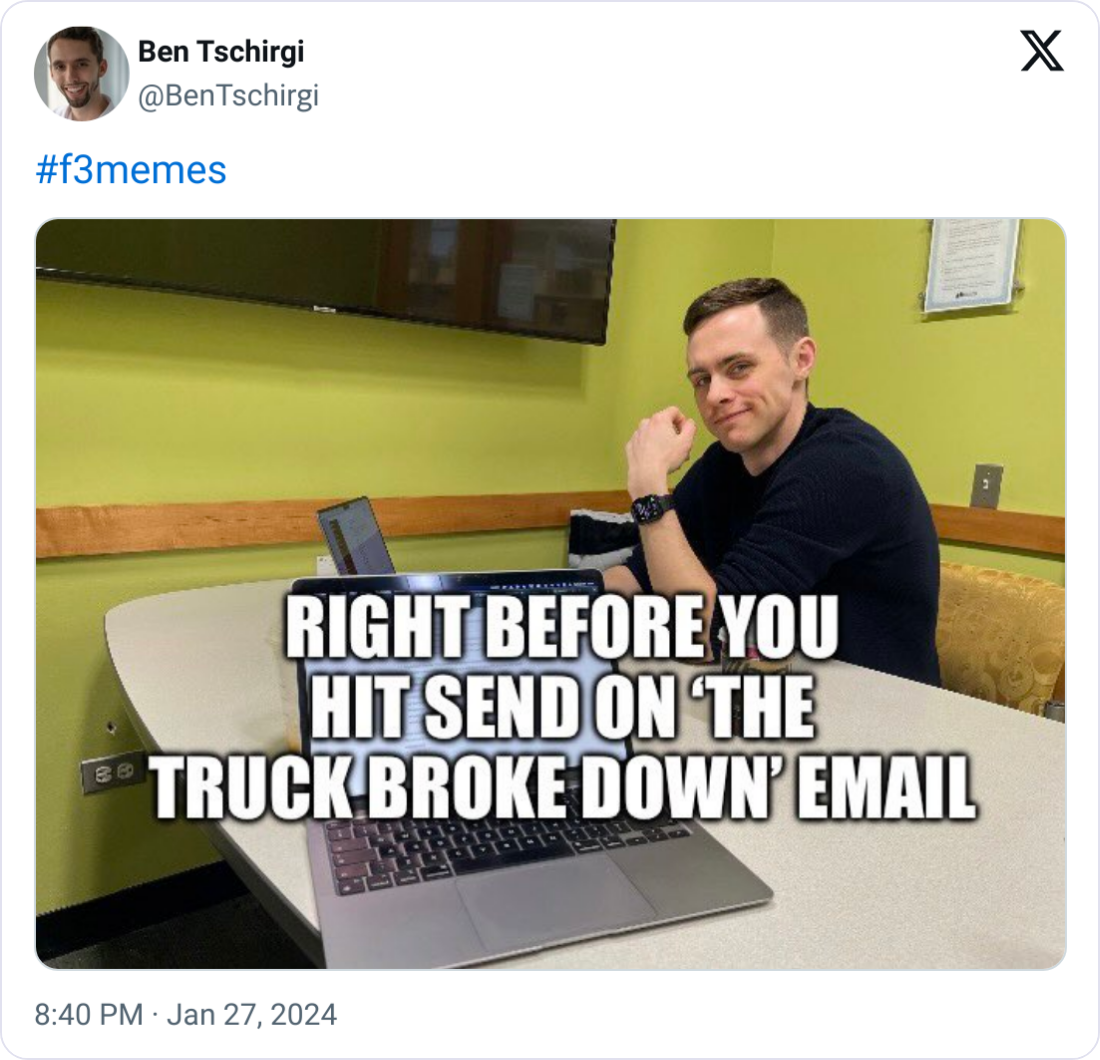Open the 8:40 PM timestamp
Viewport: 1100px width, 1060px height.
click(88, 1014)
